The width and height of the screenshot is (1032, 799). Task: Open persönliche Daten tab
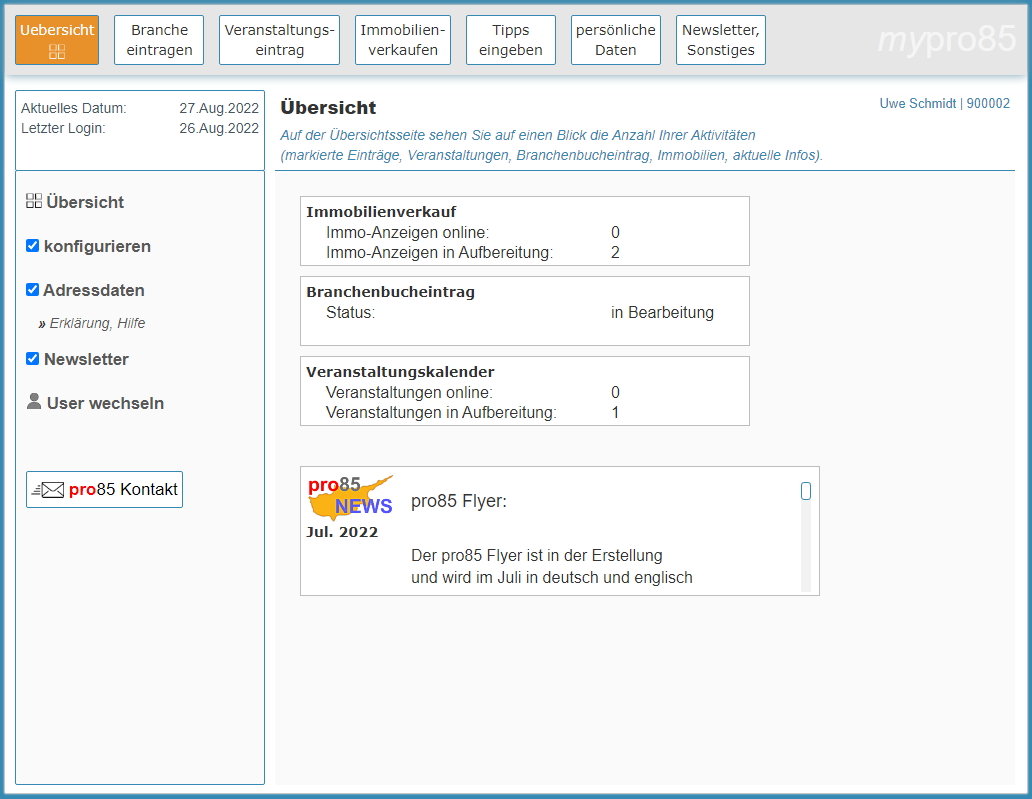pyautogui.click(x=616, y=40)
